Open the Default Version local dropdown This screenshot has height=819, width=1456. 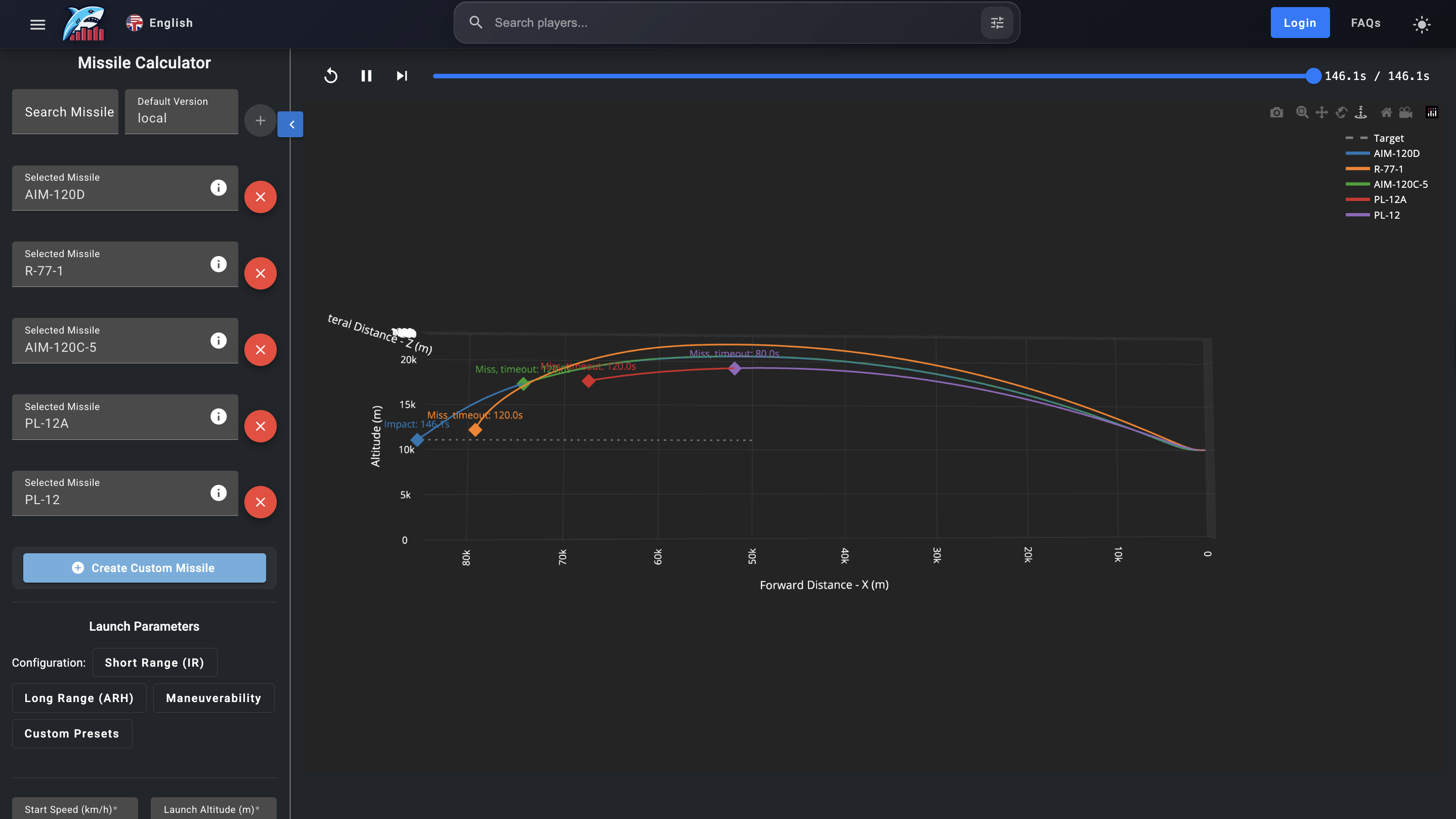tap(181, 111)
